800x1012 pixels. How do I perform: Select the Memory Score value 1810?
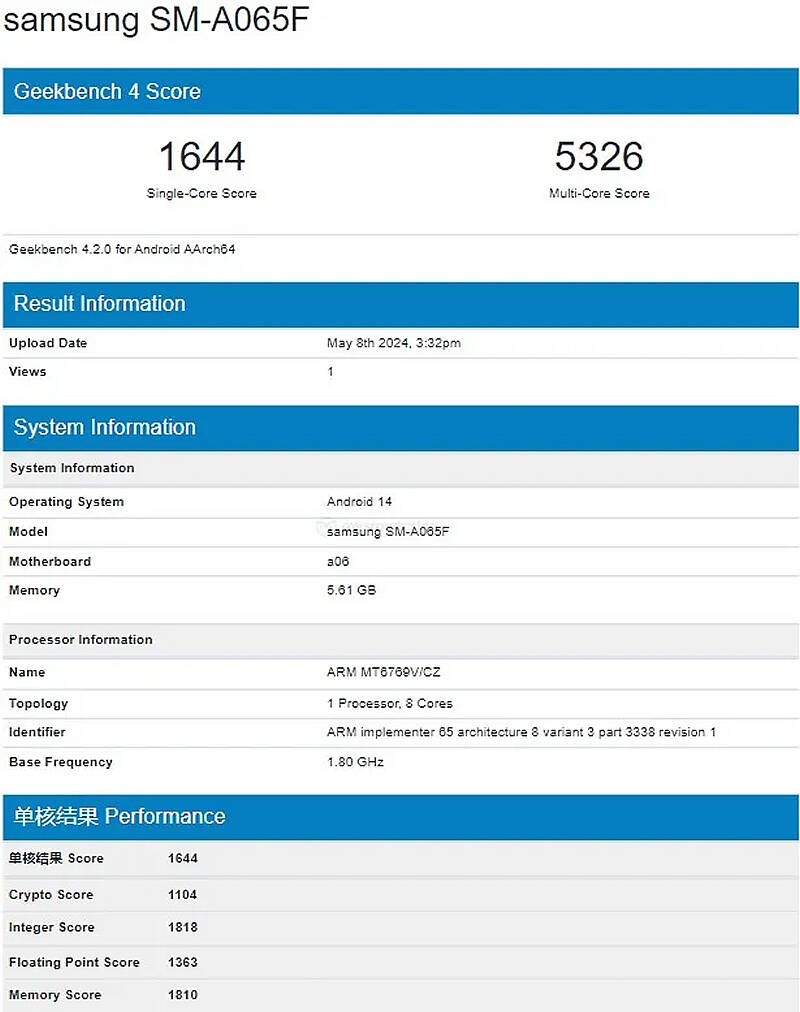(x=183, y=995)
